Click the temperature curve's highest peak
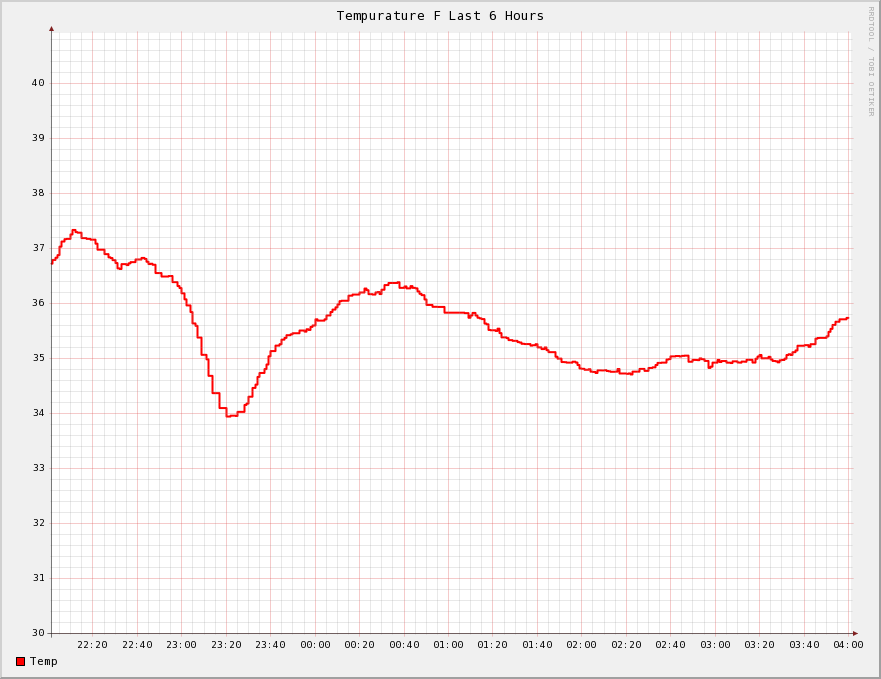This screenshot has width=881, height=679. 74,230
